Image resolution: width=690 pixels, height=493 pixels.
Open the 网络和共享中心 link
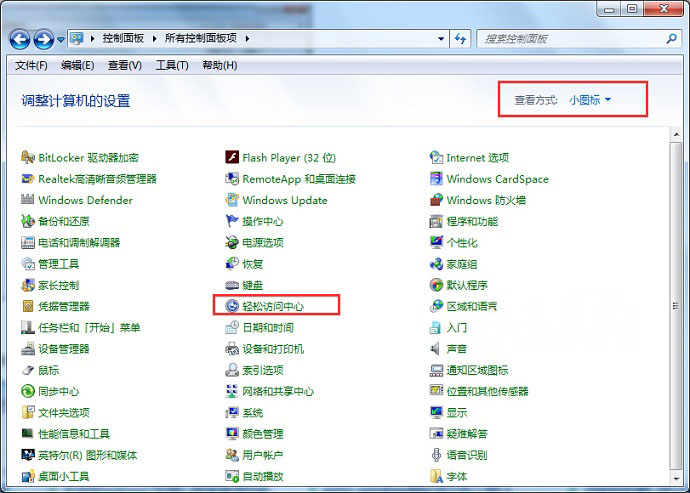pyautogui.click(x=278, y=391)
